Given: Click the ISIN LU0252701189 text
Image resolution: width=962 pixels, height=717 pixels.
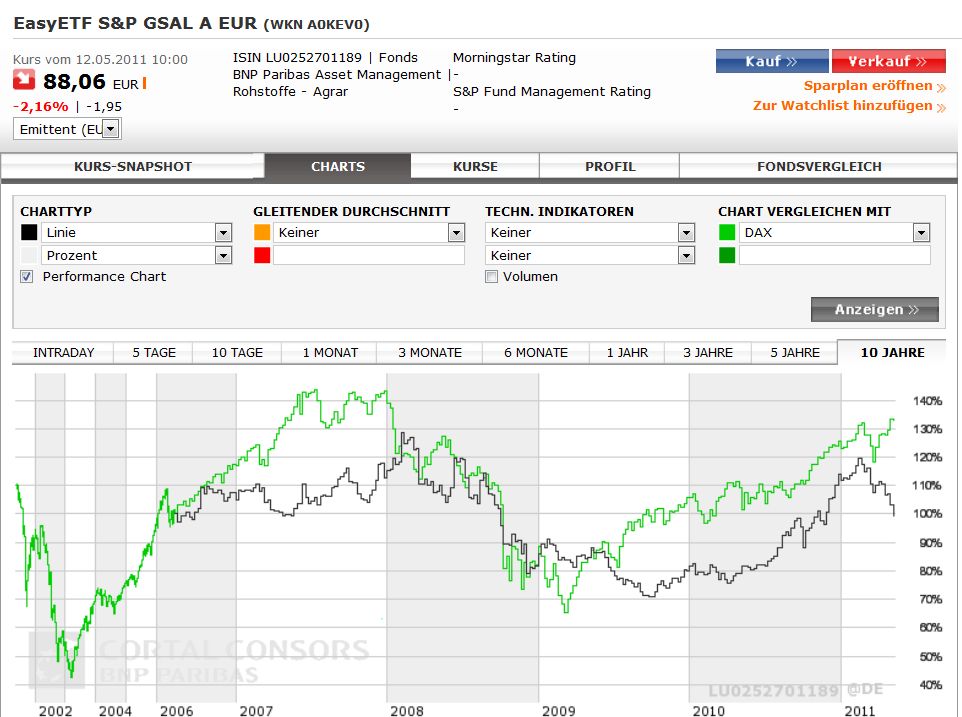Looking at the screenshot, I should point(297,58).
